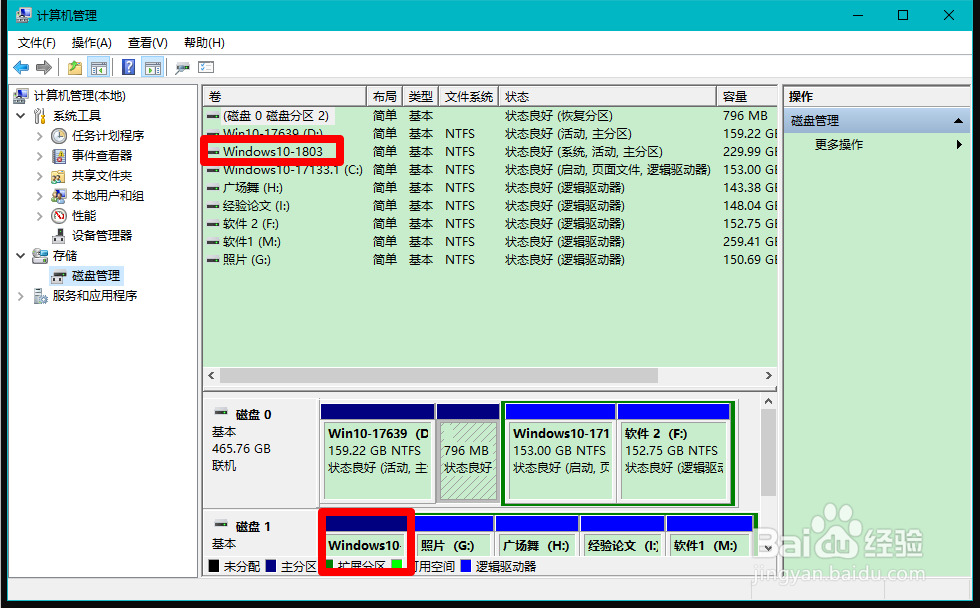Click the black 未分配 legend swatch
The image size is (980, 608).
point(214,566)
